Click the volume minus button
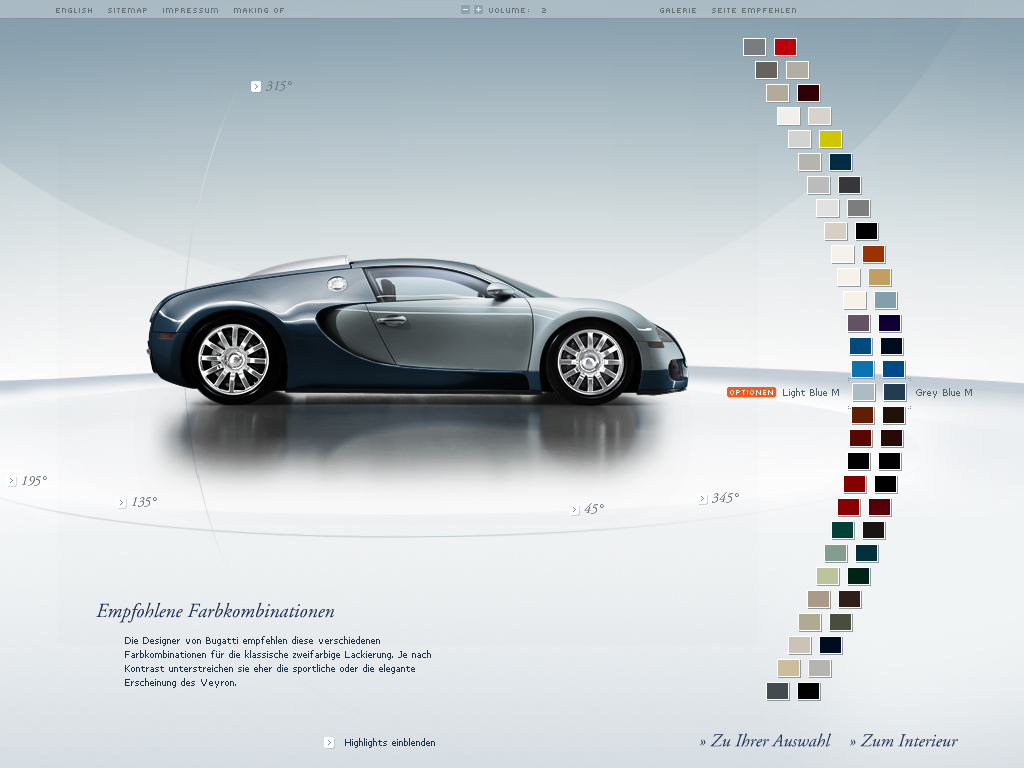1024x768 pixels. point(466,10)
